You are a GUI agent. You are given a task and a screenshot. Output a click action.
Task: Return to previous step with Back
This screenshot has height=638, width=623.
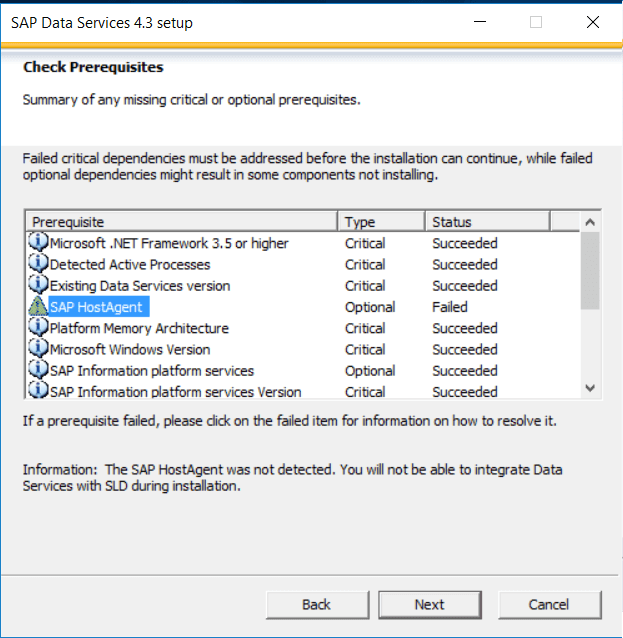pyautogui.click(x=317, y=605)
